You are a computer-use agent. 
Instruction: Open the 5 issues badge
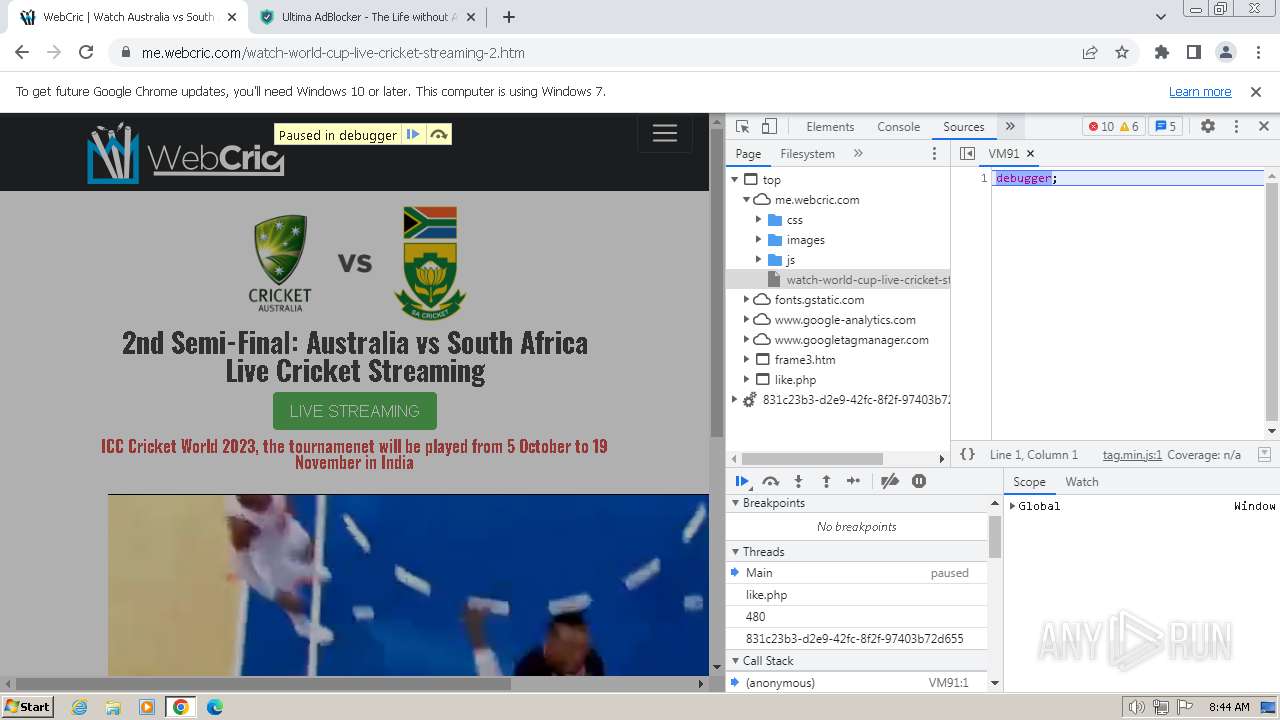coord(1165,127)
